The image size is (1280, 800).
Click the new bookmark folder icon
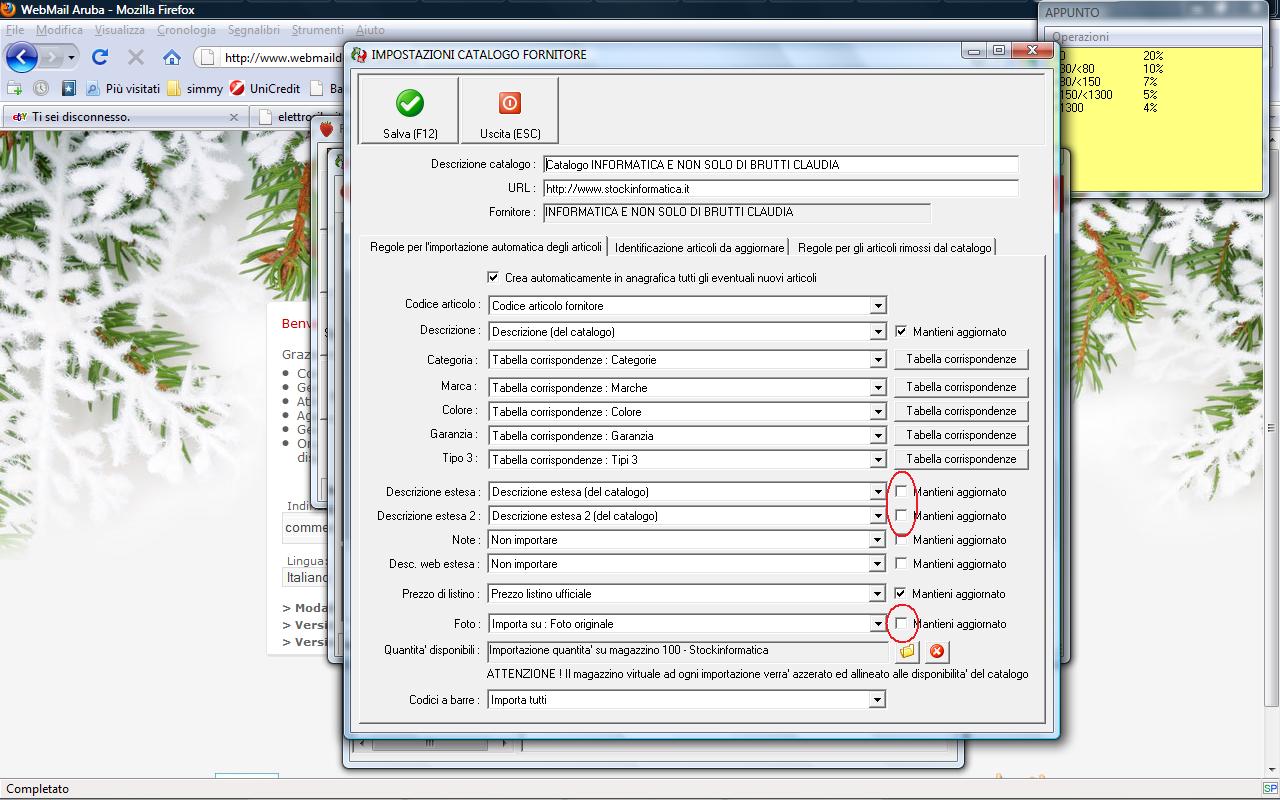pyautogui.click(x=15, y=88)
